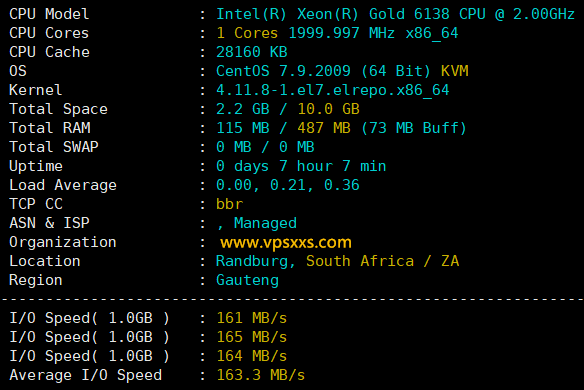
Task: Select '0 MB / 0 MB' swap value
Action: point(265,147)
